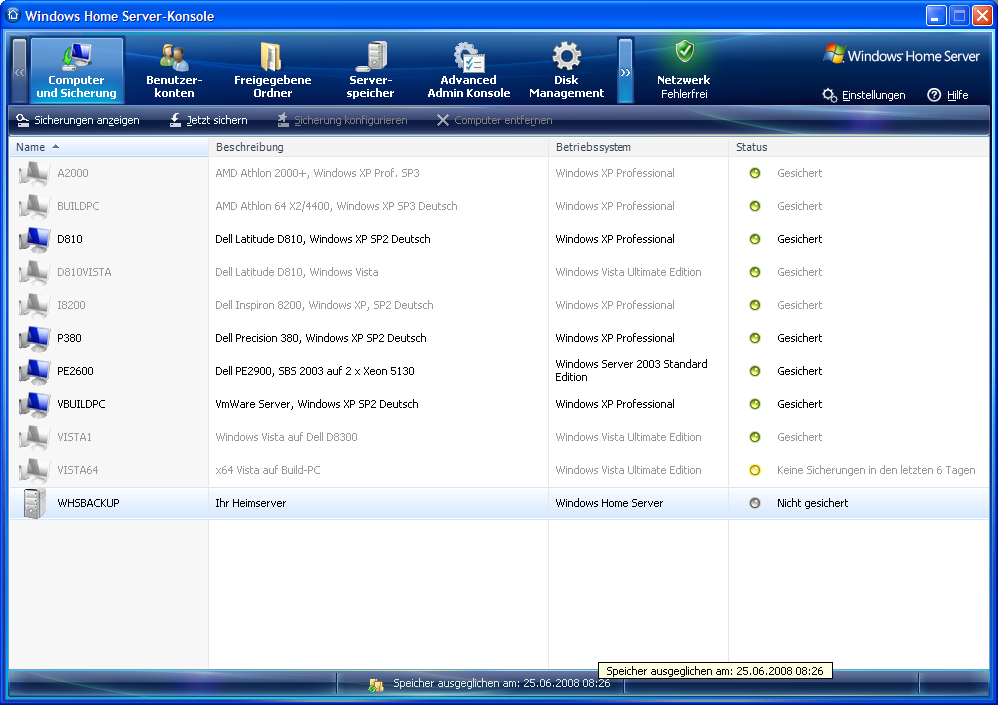The image size is (998, 705).
Task: Click the Netzwerk Fehlerfrei shield icon
Action: (x=684, y=53)
